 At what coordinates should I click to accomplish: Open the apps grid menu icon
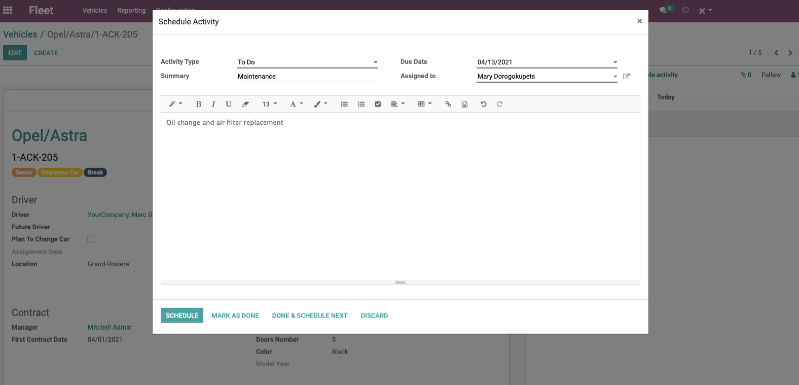click(8, 10)
